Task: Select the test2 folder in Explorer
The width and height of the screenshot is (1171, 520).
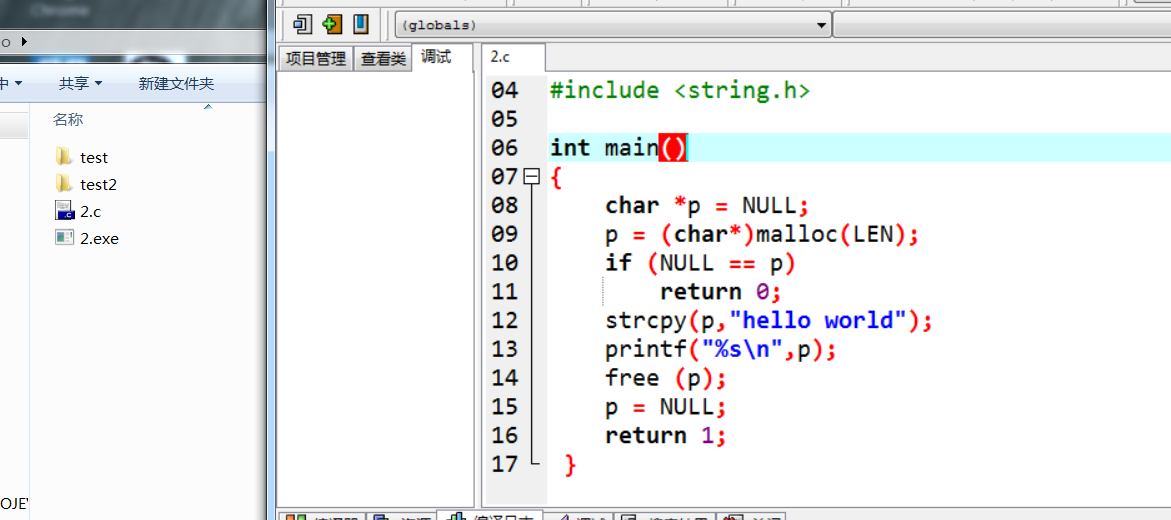Action: click(86, 185)
